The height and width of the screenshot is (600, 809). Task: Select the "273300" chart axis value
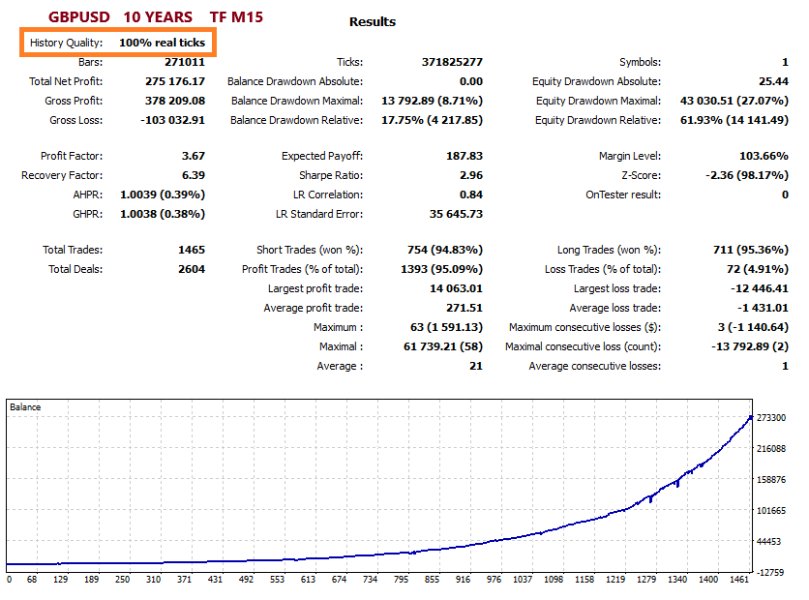(x=771, y=417)
